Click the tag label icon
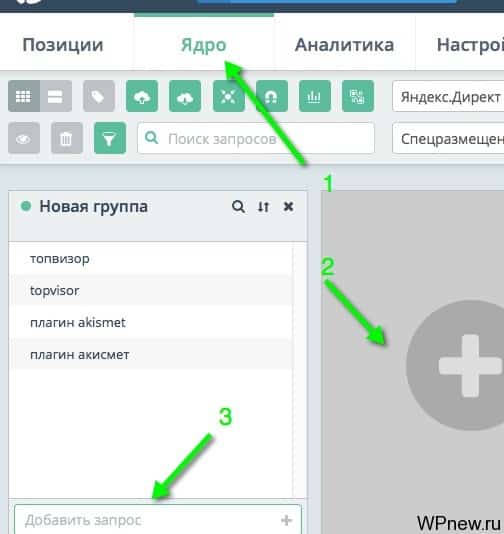The height and width of the screenshot is (534, 504). pos(99,96)
